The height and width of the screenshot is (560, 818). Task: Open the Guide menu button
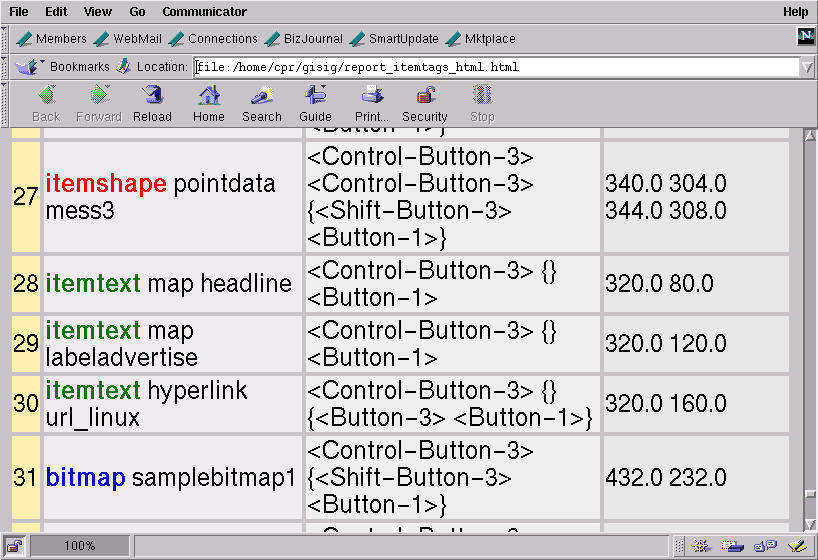click(x=316, y=104)
